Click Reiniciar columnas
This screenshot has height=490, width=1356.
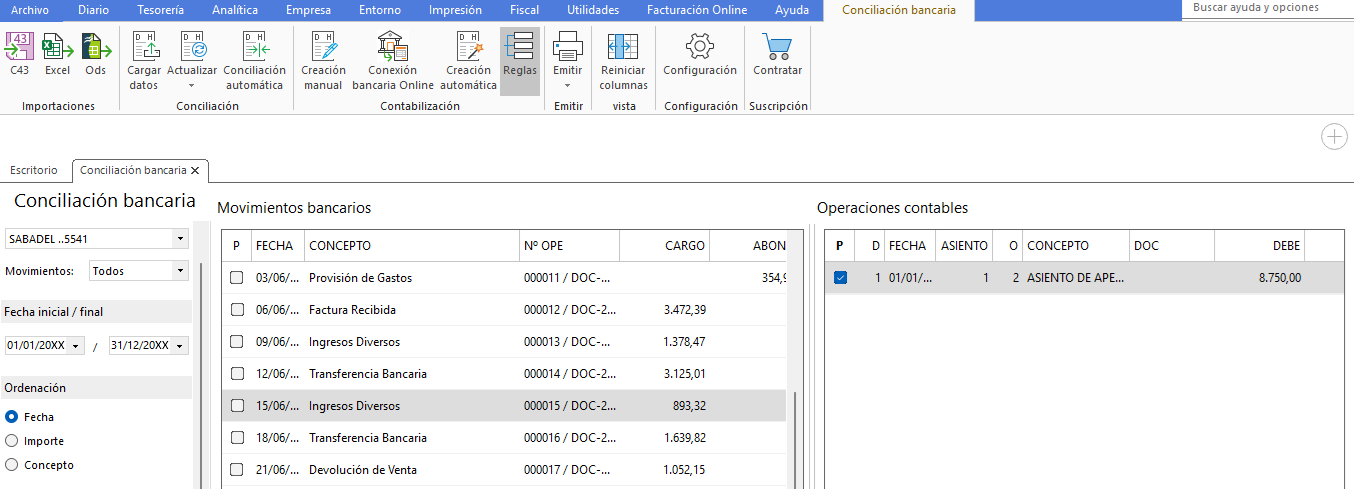point(623,60)
